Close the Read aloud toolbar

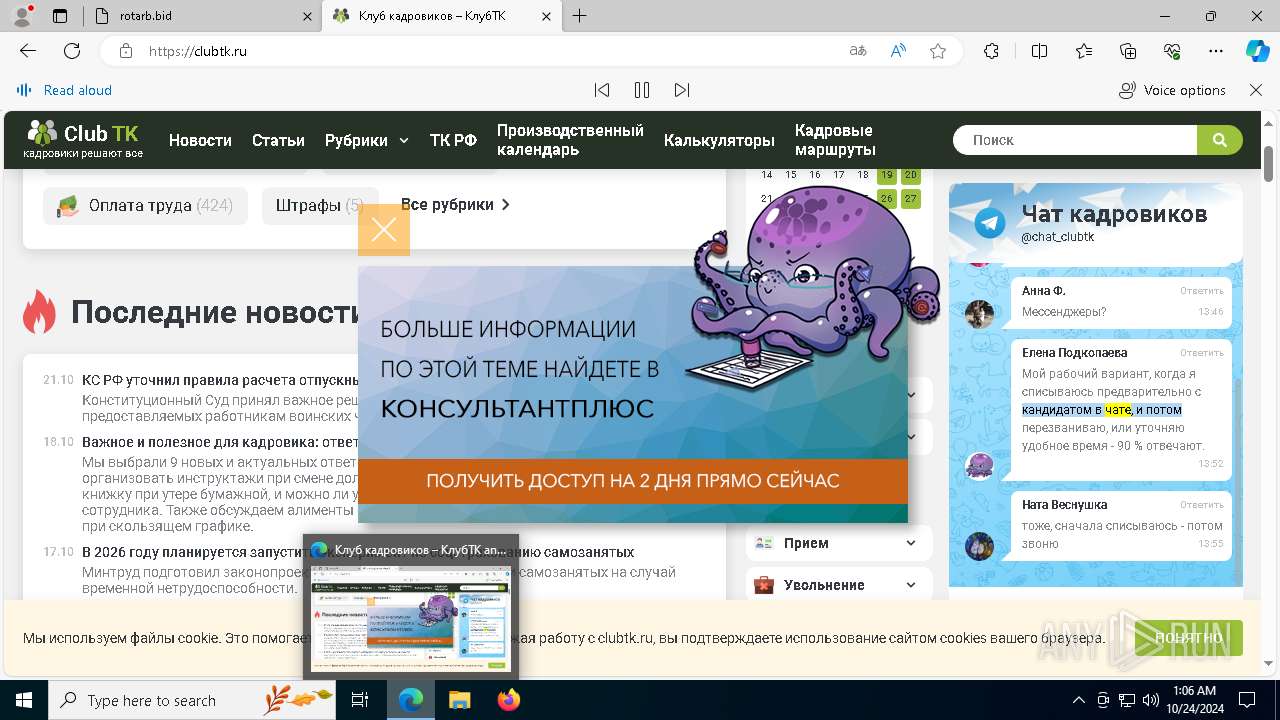(x=1256, y=90)
